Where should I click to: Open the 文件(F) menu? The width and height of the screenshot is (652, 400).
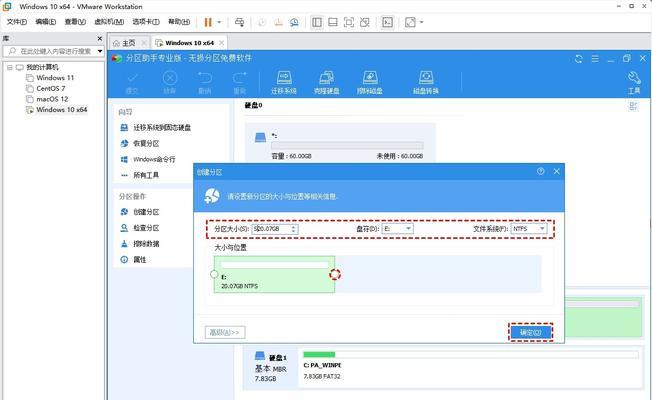point(17,22)
